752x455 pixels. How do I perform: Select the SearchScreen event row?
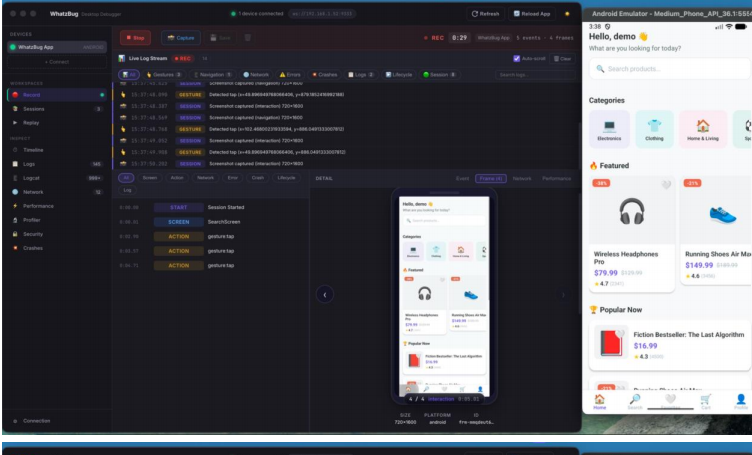(x=211, y=222)
